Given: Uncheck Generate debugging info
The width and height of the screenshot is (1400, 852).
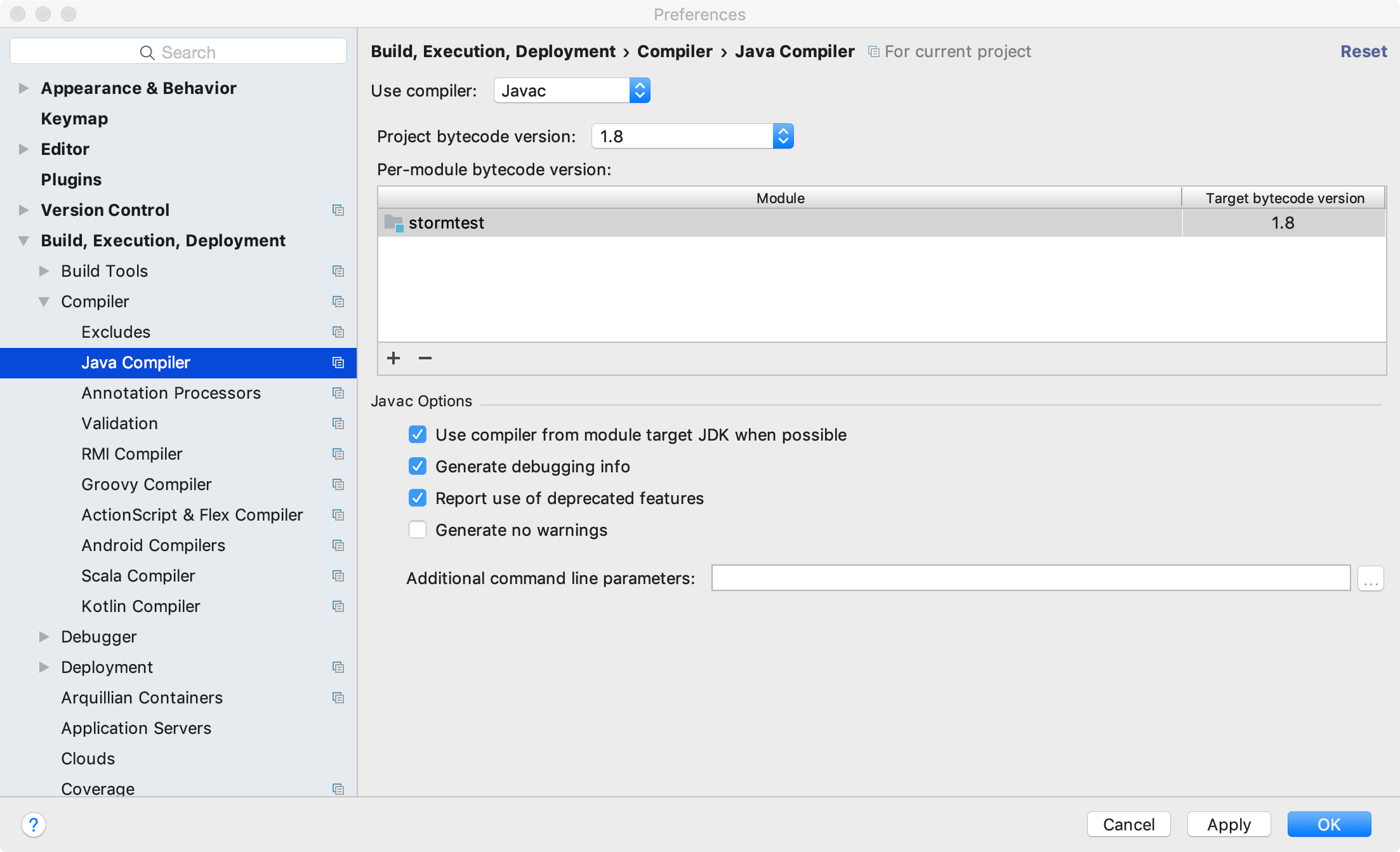Looking at the screenshot, I should [x=418, y=467].
